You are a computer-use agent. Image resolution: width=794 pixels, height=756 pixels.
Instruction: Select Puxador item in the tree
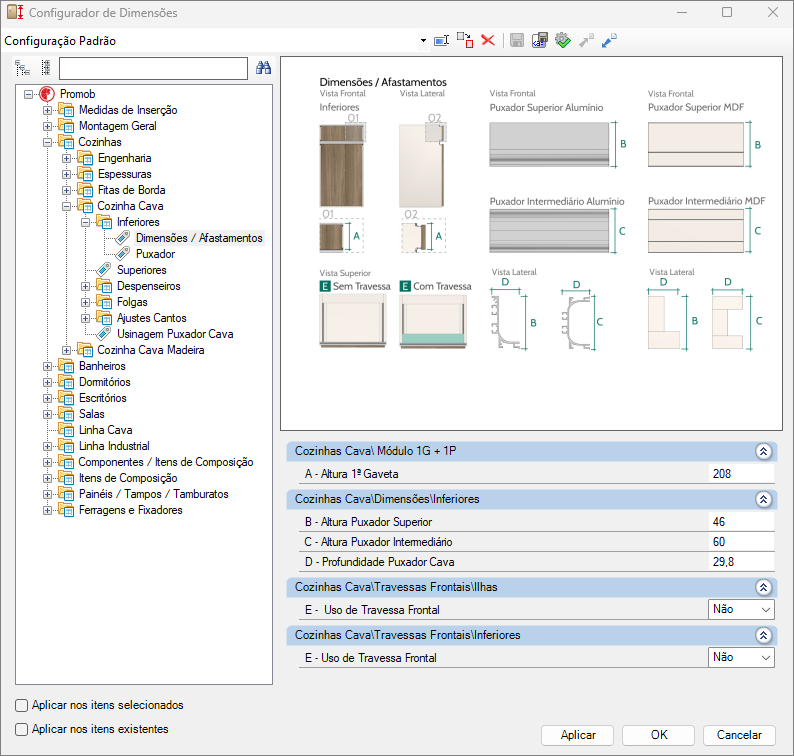point(155,254)
